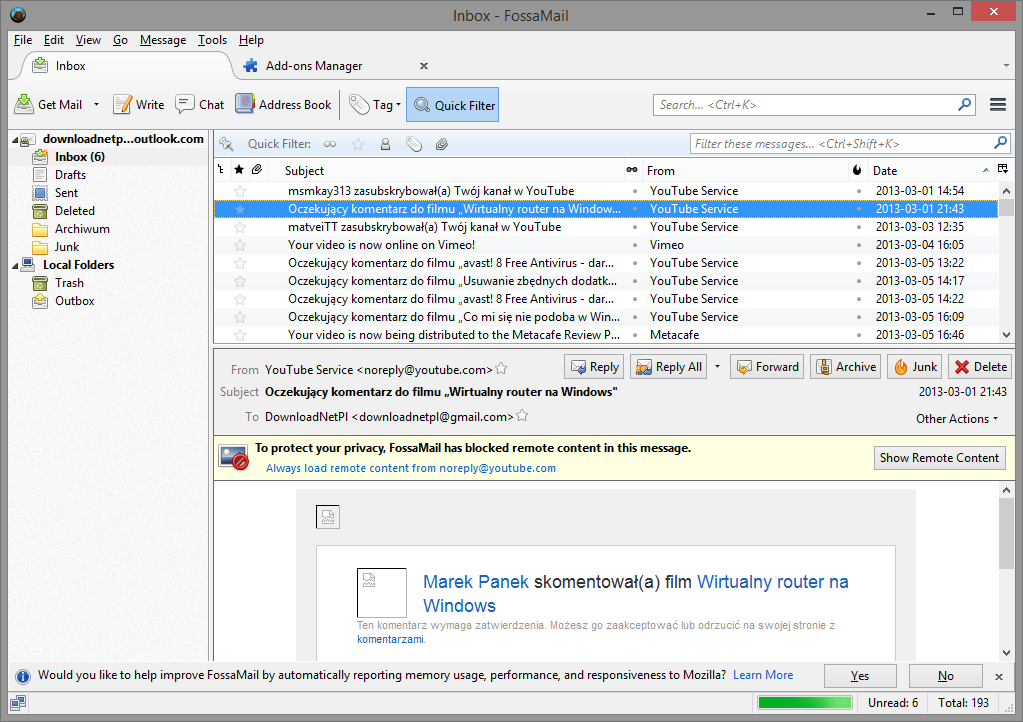This screenshot has width=1023, height=722.
Task: Always load remote content from noreply@youtube.com
Action: pyautogui.click(x=410, y=468)
